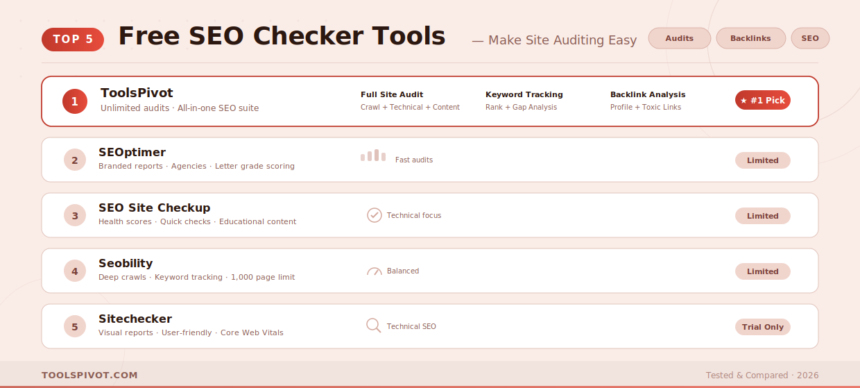The image size is (860, 388).
Task: Select the SEO tag pill
Action: click(x=810, y=38)
